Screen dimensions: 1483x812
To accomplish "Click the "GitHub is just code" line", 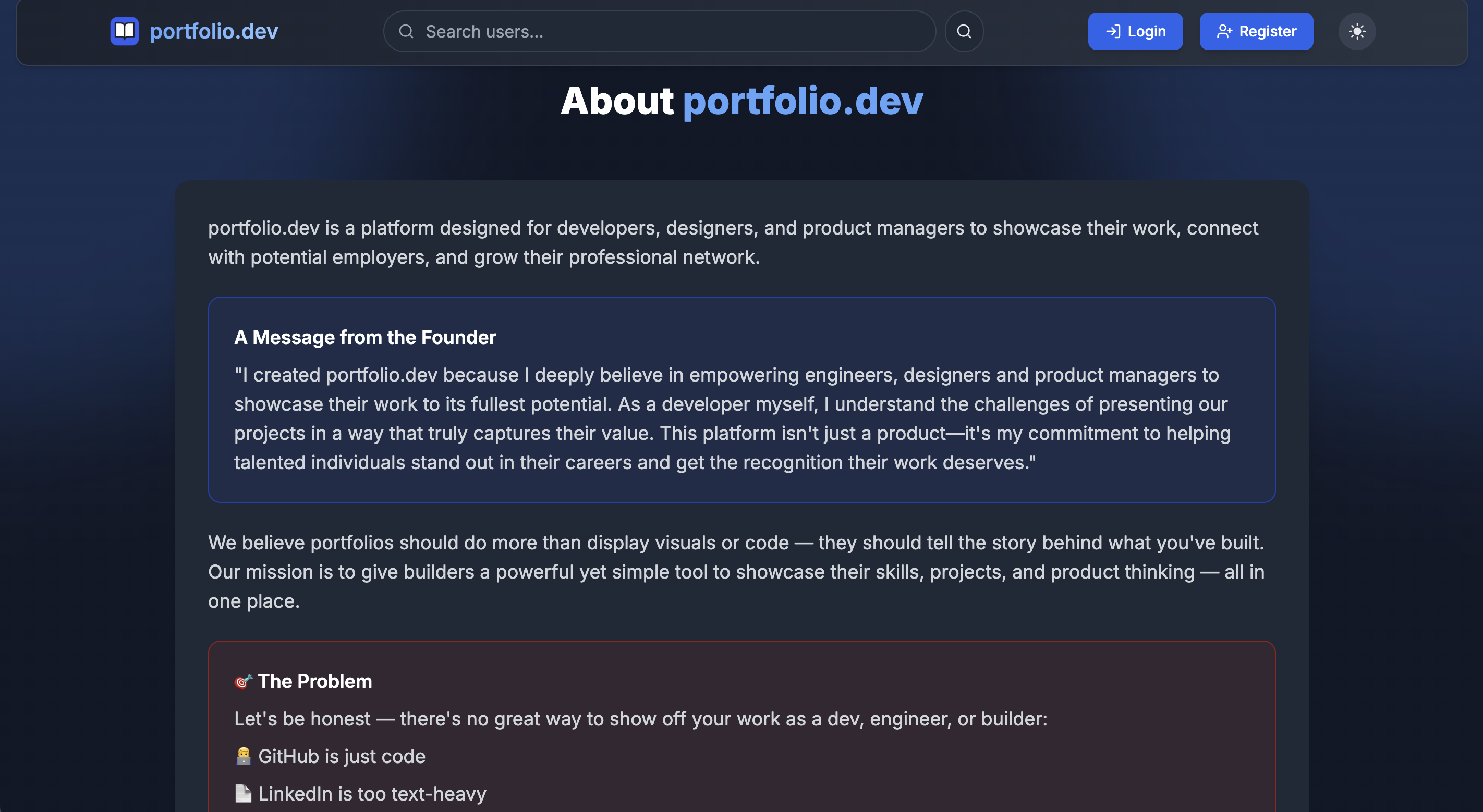I will pos(342,756).
